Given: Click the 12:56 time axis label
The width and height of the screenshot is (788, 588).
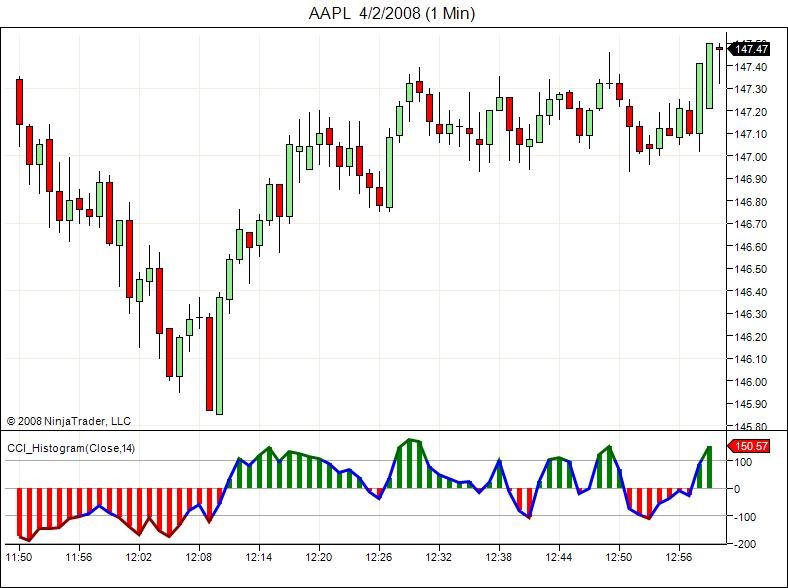Looking at the screenshot, I should pyautogui.click(x=679, y=557).
